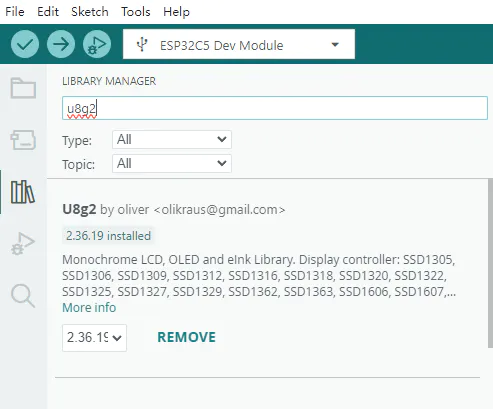Image resolution: width=493 pixels, height=409 pixels.
Task: Click the U8g2 library title text
Action: click(79, 209)
